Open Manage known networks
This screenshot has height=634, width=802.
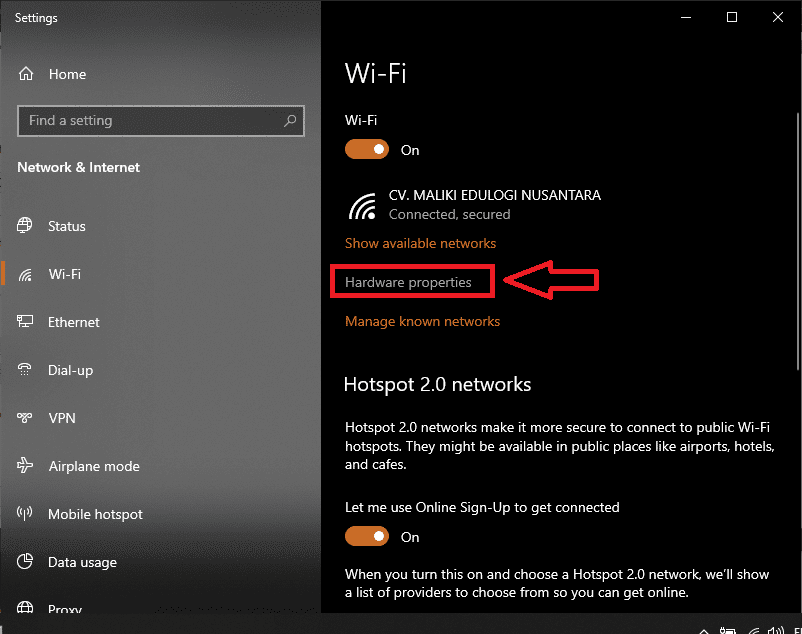click(x=422, y=321)
